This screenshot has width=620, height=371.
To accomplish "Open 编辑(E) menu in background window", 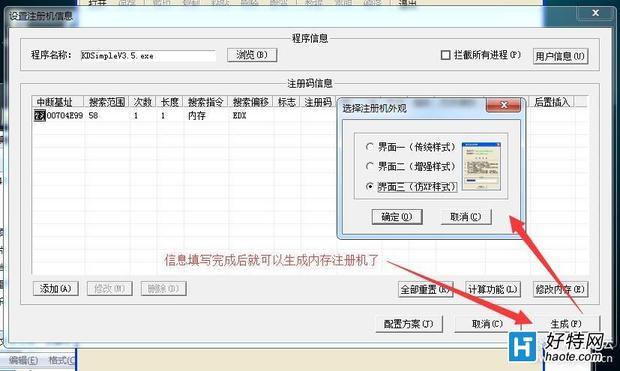I will point(23,360).
